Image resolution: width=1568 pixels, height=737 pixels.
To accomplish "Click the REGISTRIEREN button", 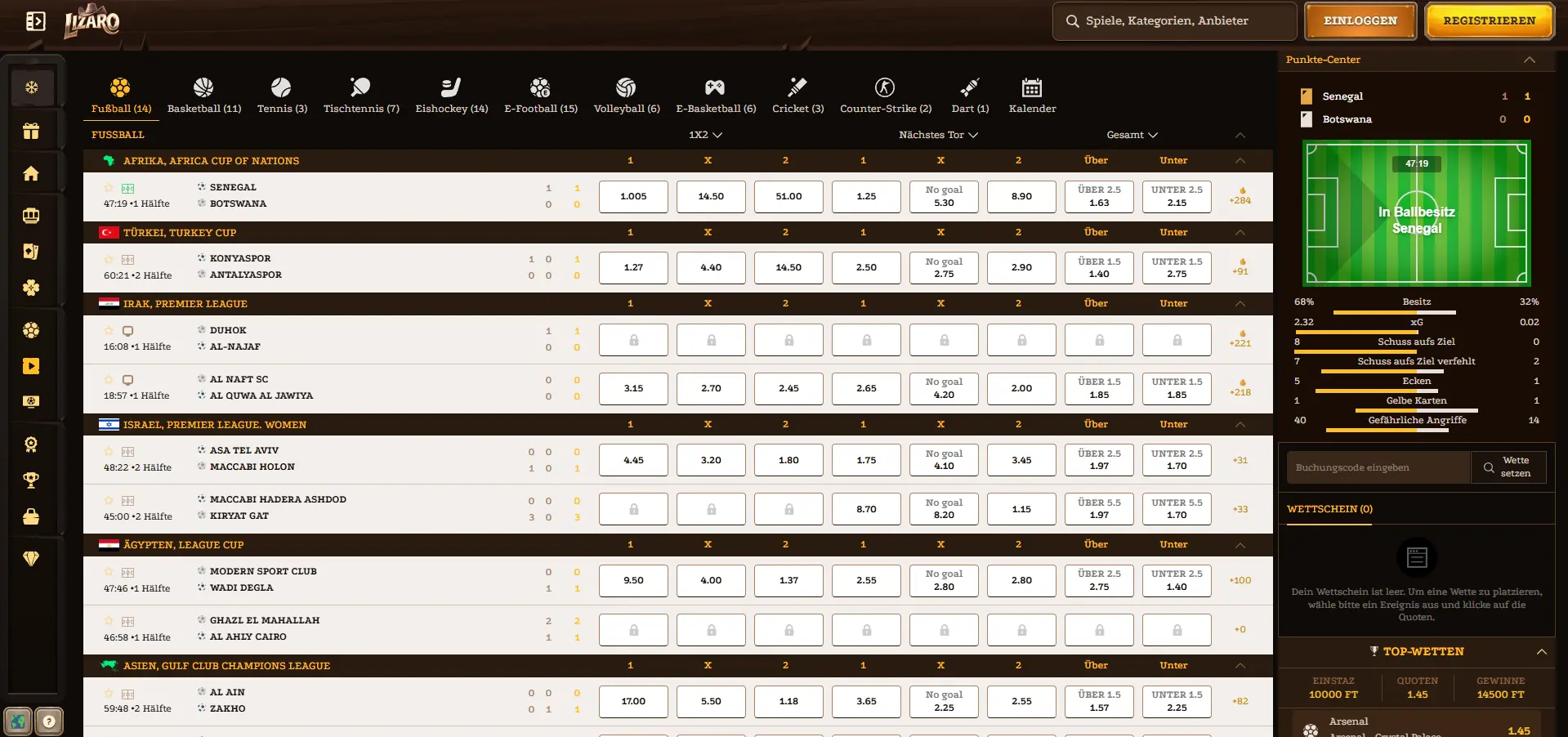I will pyautogui.click(x=1489, y=20).
